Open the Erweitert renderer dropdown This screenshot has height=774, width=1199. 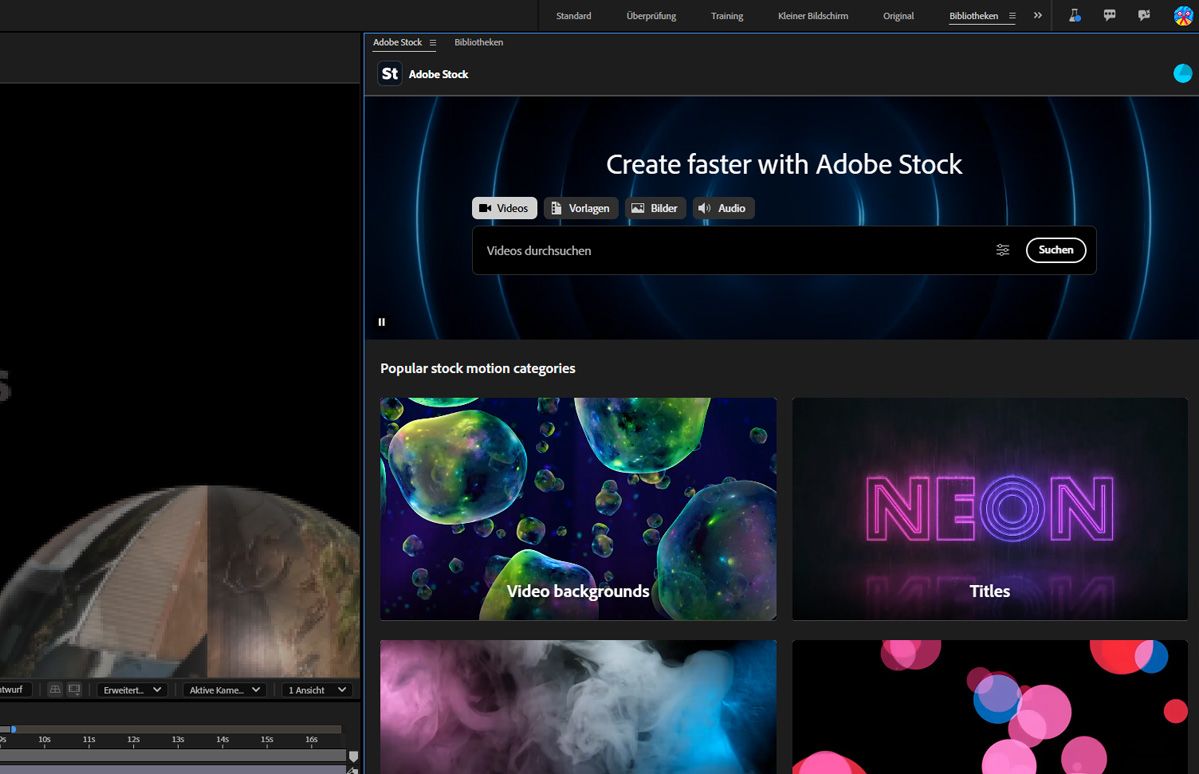[x=132, y=690]
